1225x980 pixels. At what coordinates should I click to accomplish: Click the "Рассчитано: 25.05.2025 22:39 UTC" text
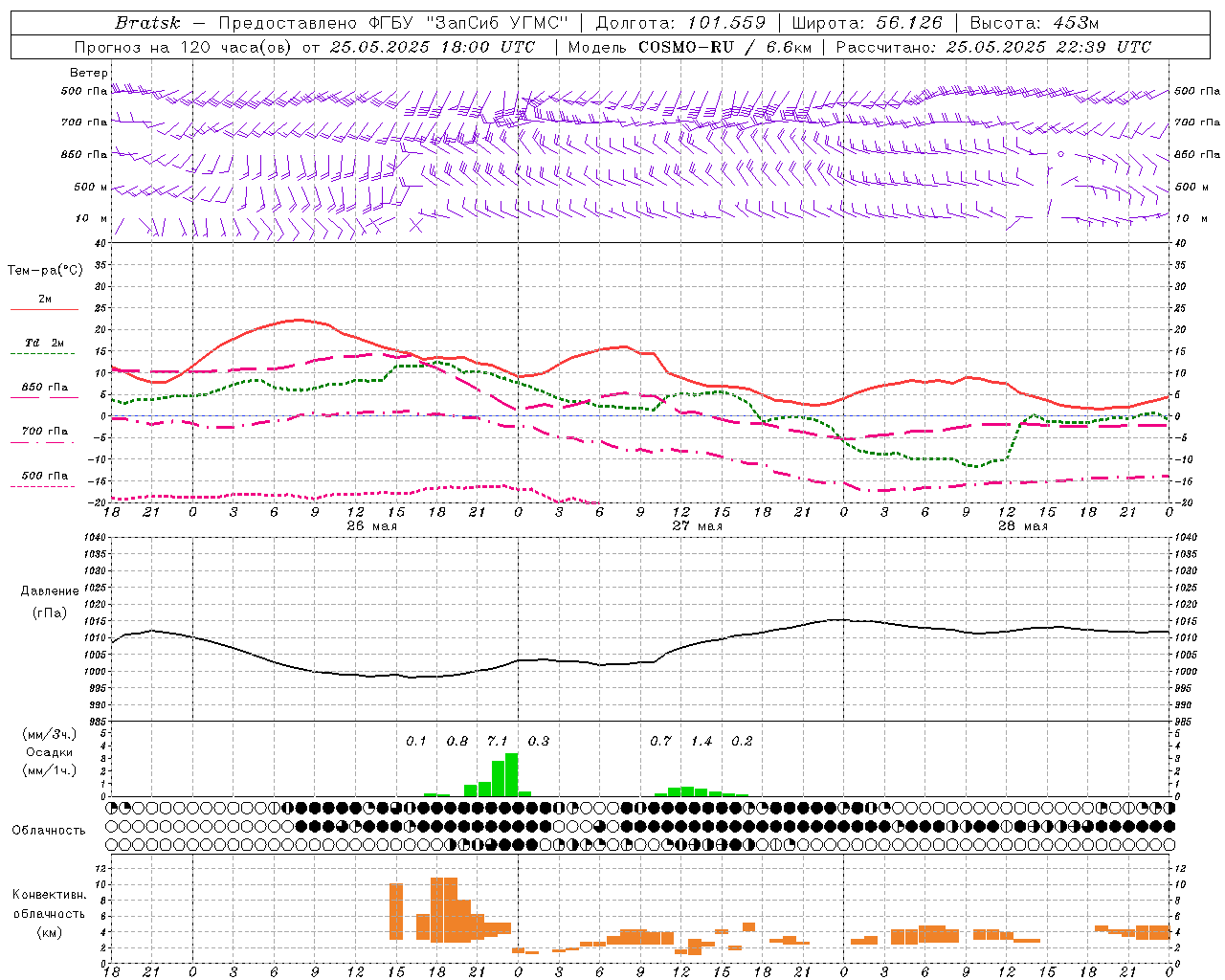pyautogui.click(x=993, y=47)
